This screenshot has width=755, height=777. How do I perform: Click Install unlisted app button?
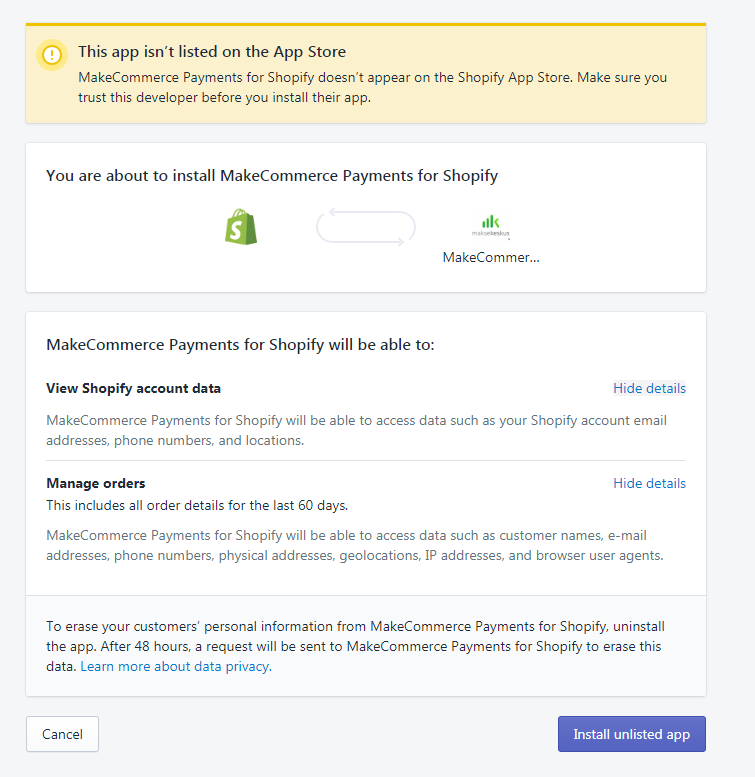click(x=632, y=734)
